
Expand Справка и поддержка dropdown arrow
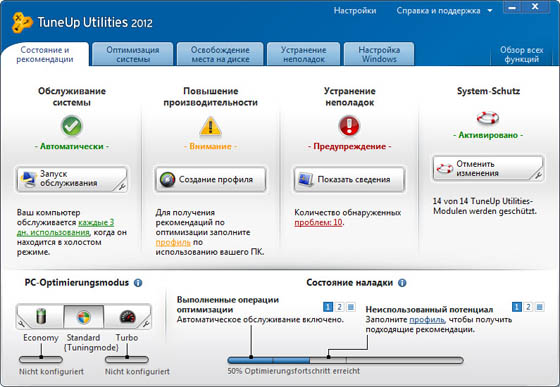pyautogui.click(x=490, y=11)
